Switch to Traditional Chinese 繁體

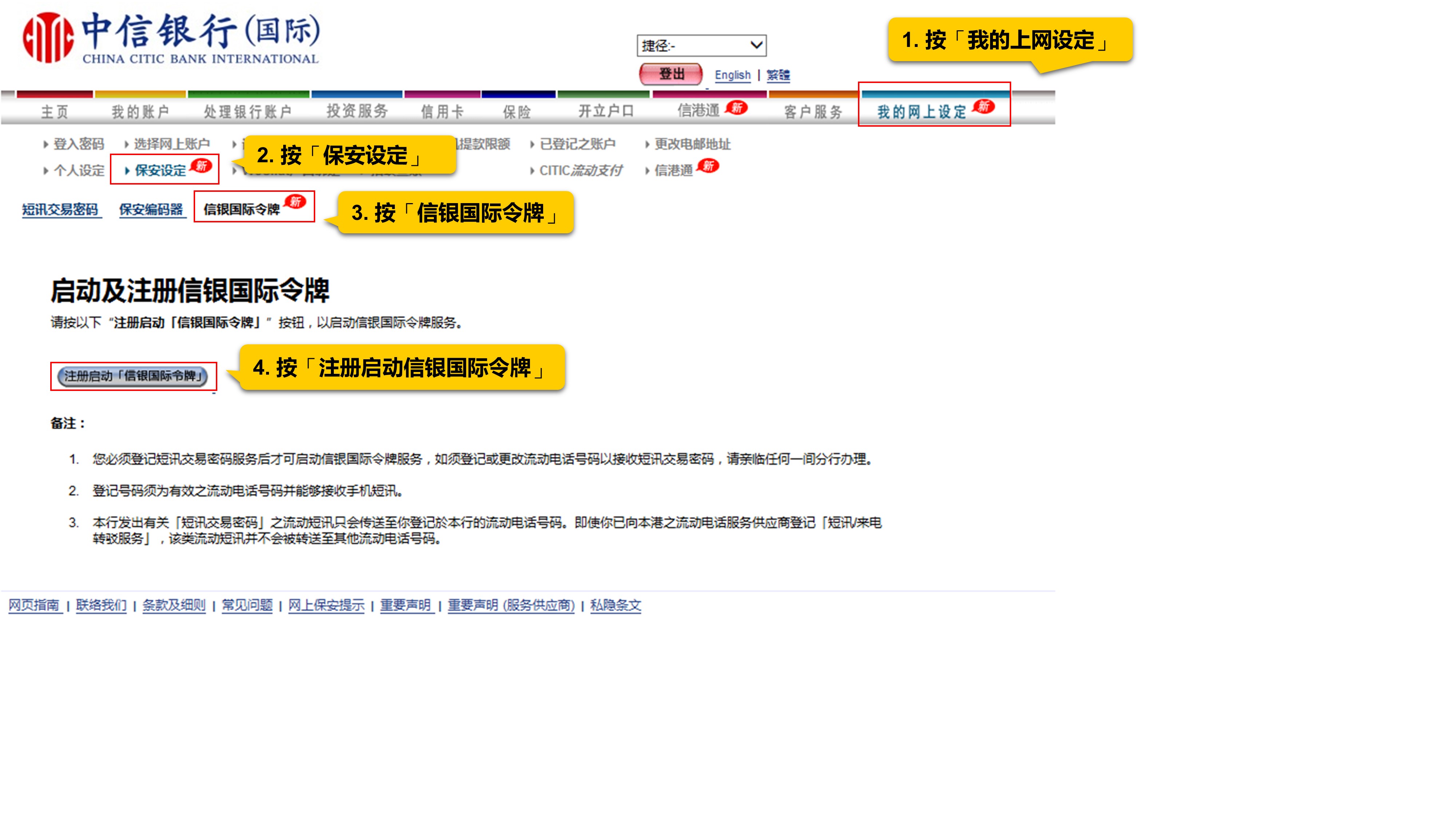click(x=778, y=75)
